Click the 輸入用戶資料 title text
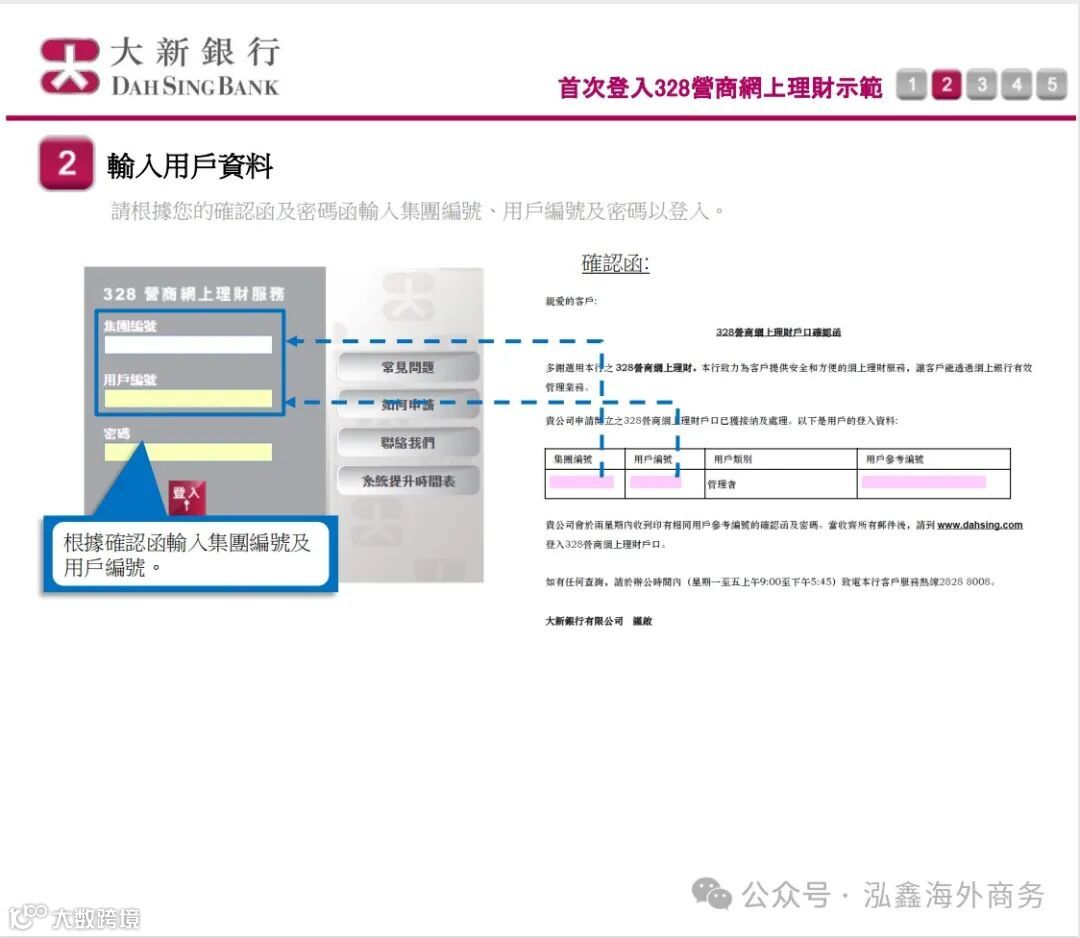This screenshot has width=1080, height=938. coord(189,166)
